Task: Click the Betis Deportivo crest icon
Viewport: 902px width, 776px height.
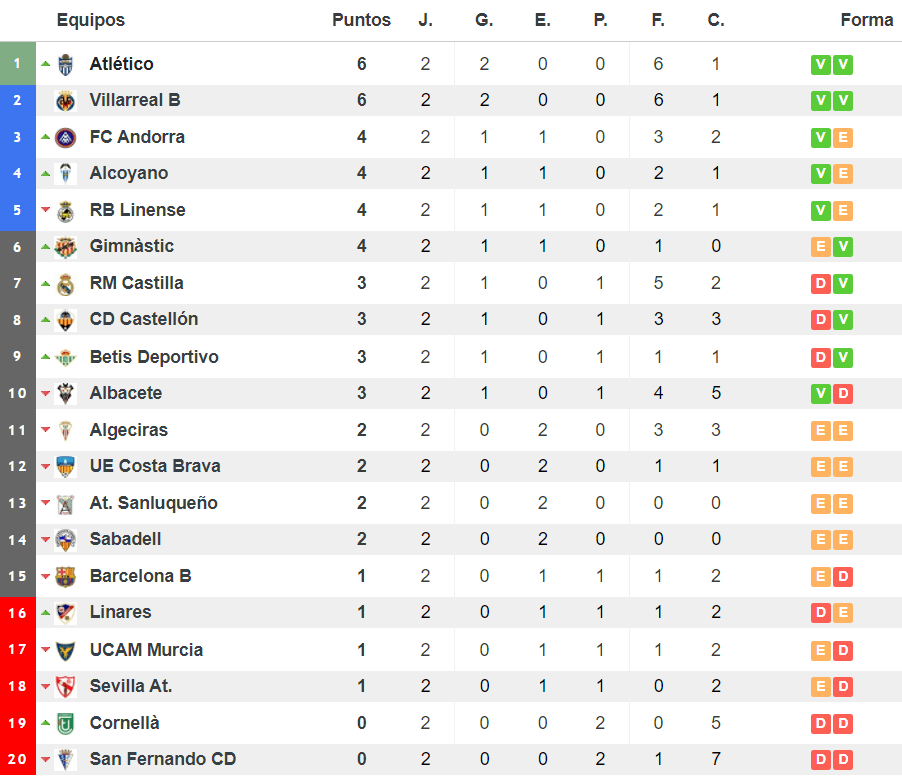Action: [66, 357]
